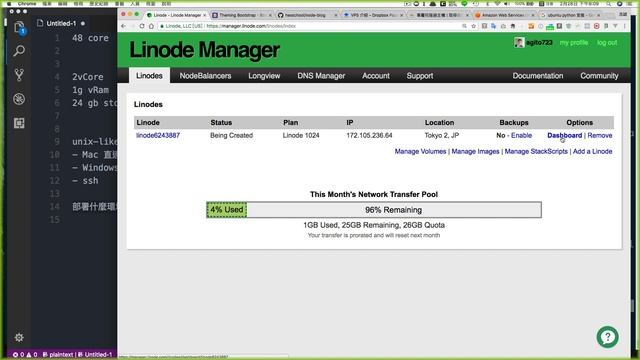Switch to the ubuntu-python browser tab

[570, 15]
